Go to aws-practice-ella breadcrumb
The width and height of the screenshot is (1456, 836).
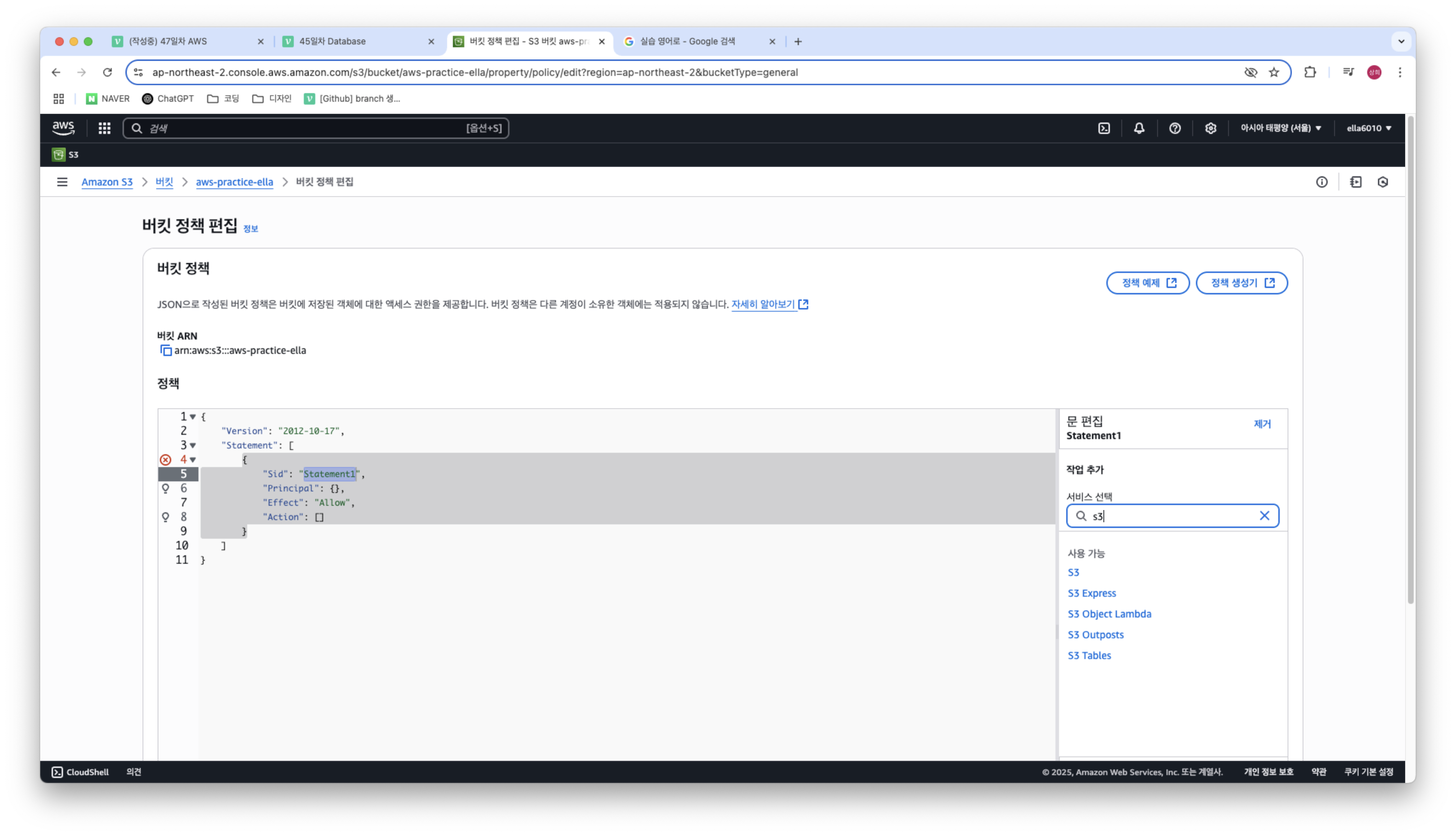coord(234,182)
